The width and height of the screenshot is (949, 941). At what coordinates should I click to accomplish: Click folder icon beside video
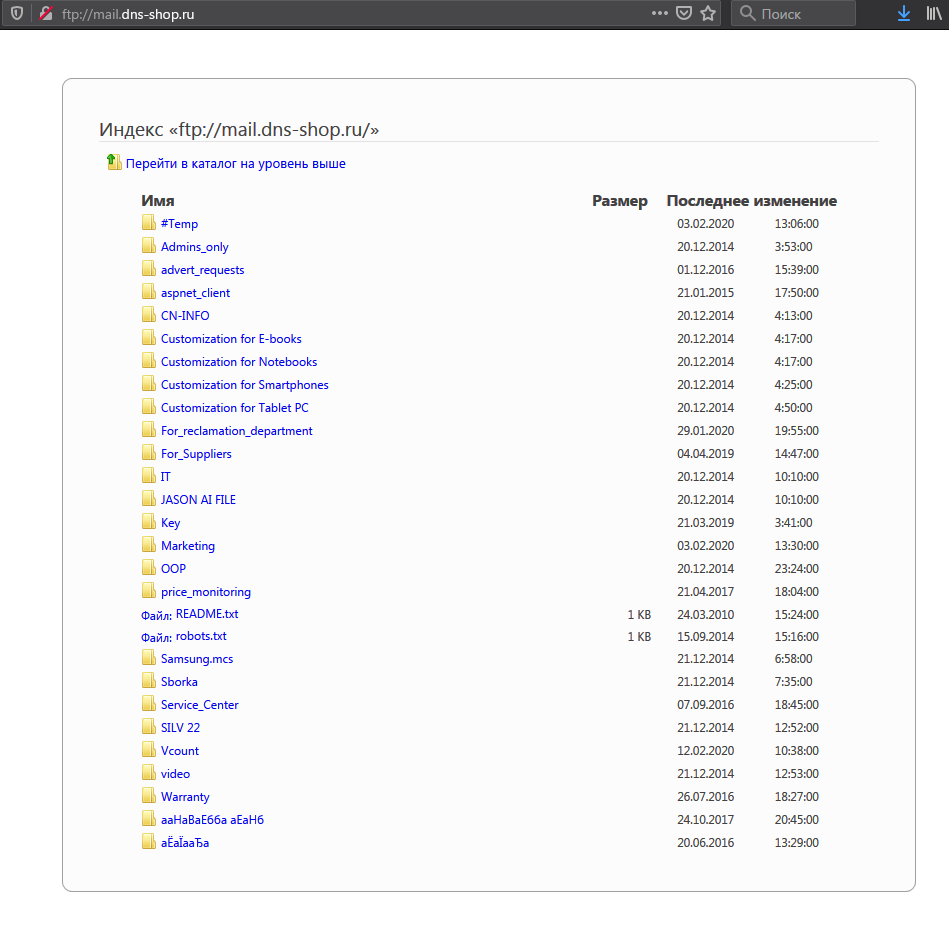point(149,772)
